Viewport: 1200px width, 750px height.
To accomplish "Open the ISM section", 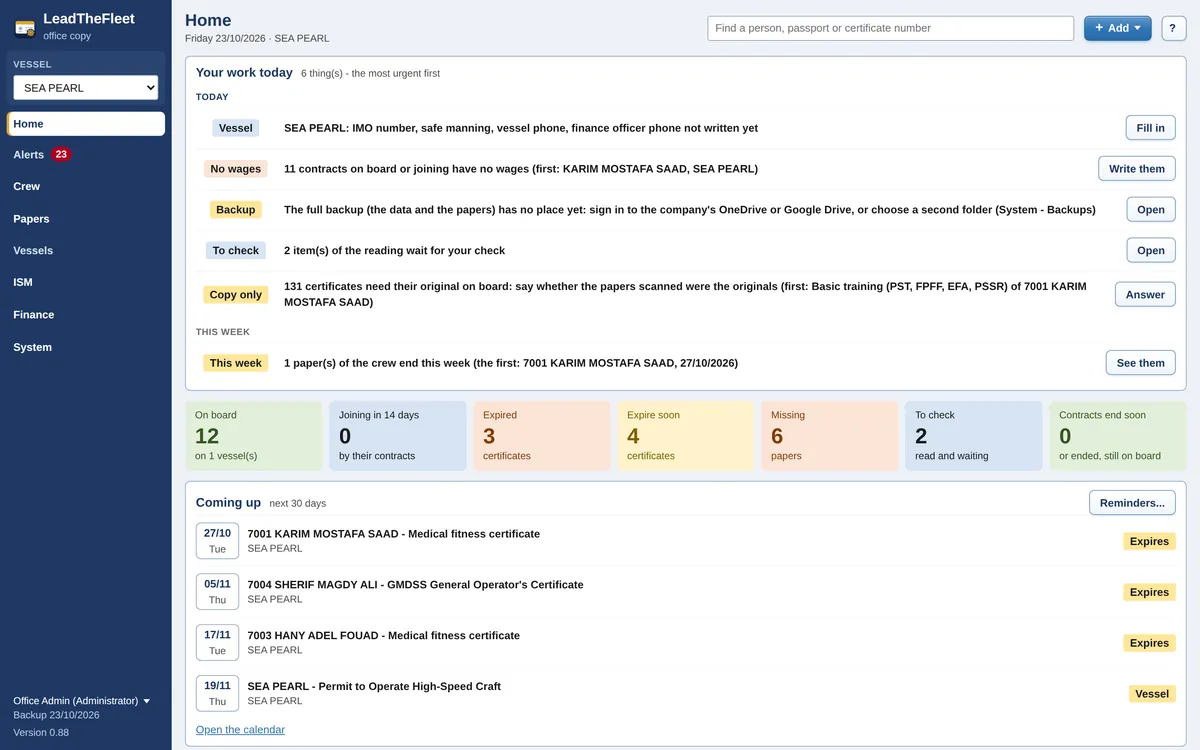I will (x=86, y=283).
